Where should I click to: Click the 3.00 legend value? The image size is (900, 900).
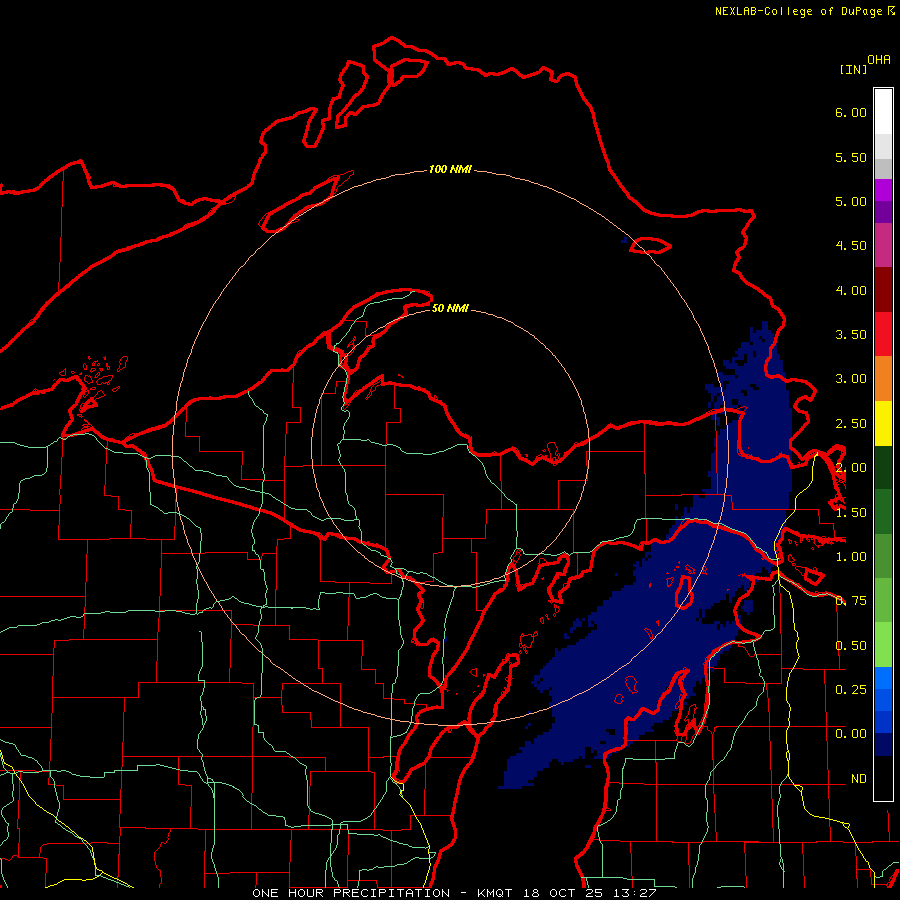[x=851, y=379]
